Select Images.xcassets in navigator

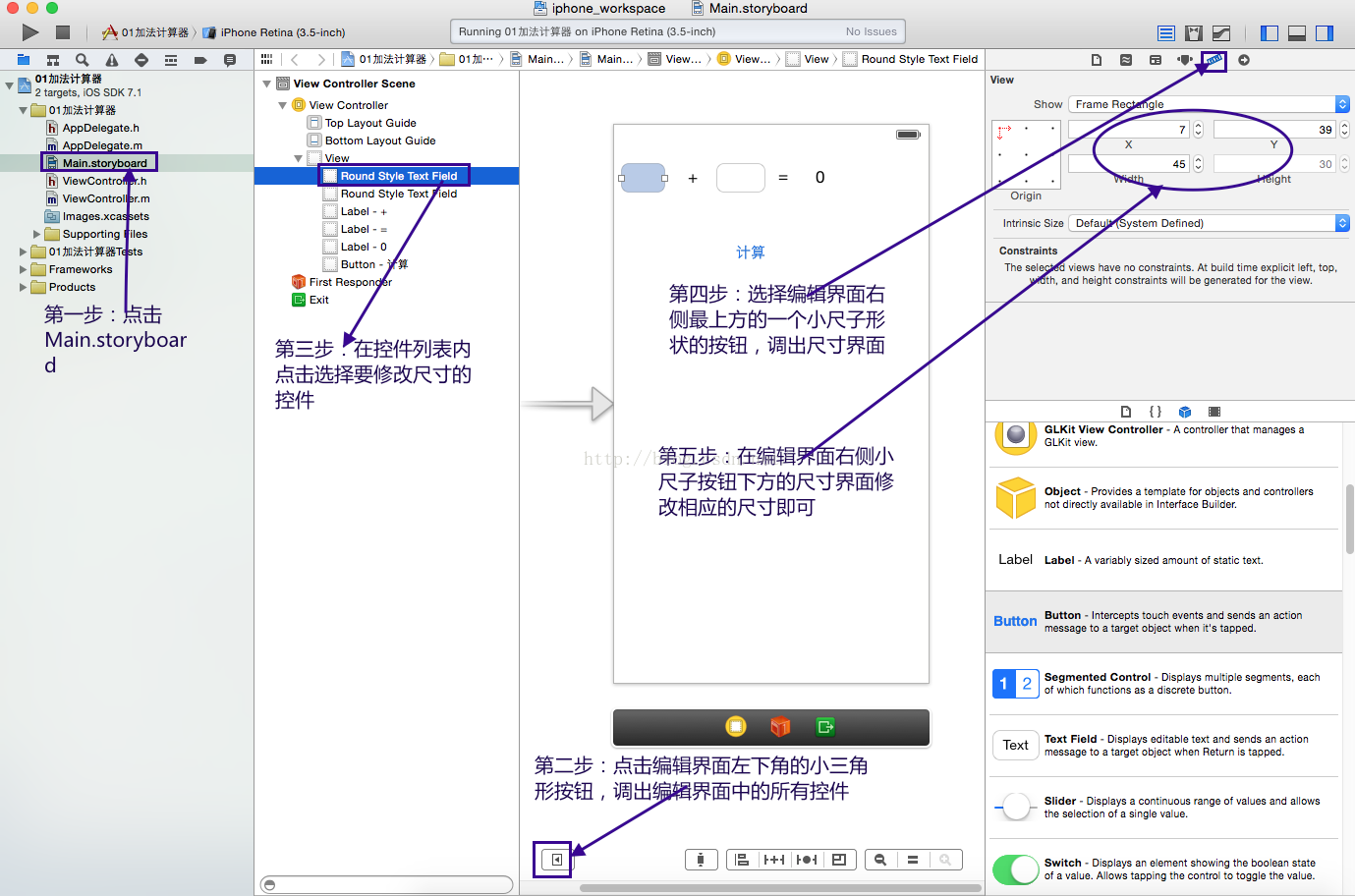click(97, 216)
